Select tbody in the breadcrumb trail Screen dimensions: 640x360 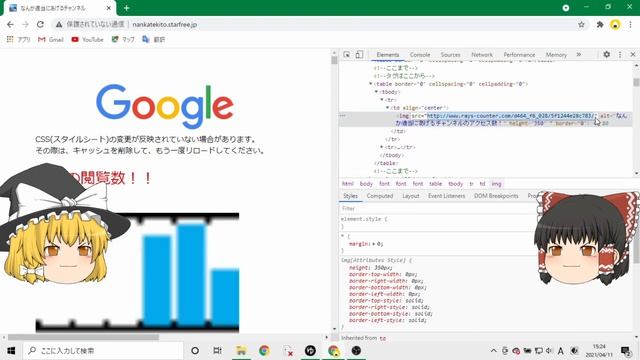click(x=456, y=184)
